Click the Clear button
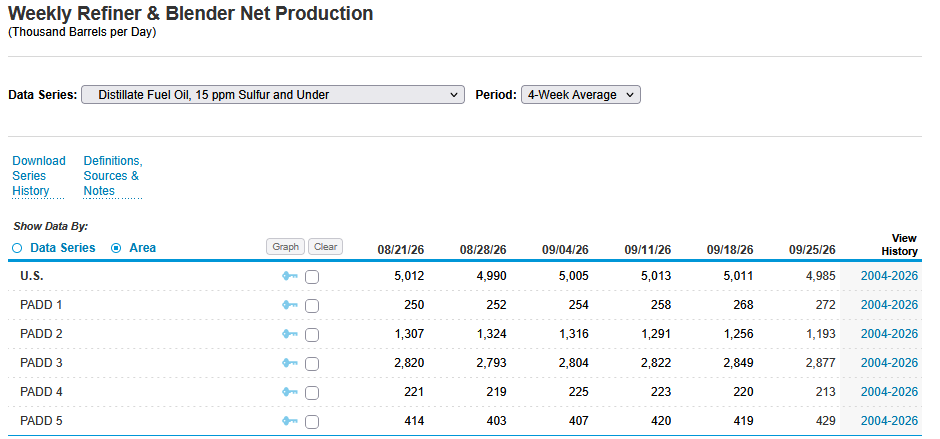The height and width of the screenshot is (439, 940). (x=326, y=246)
